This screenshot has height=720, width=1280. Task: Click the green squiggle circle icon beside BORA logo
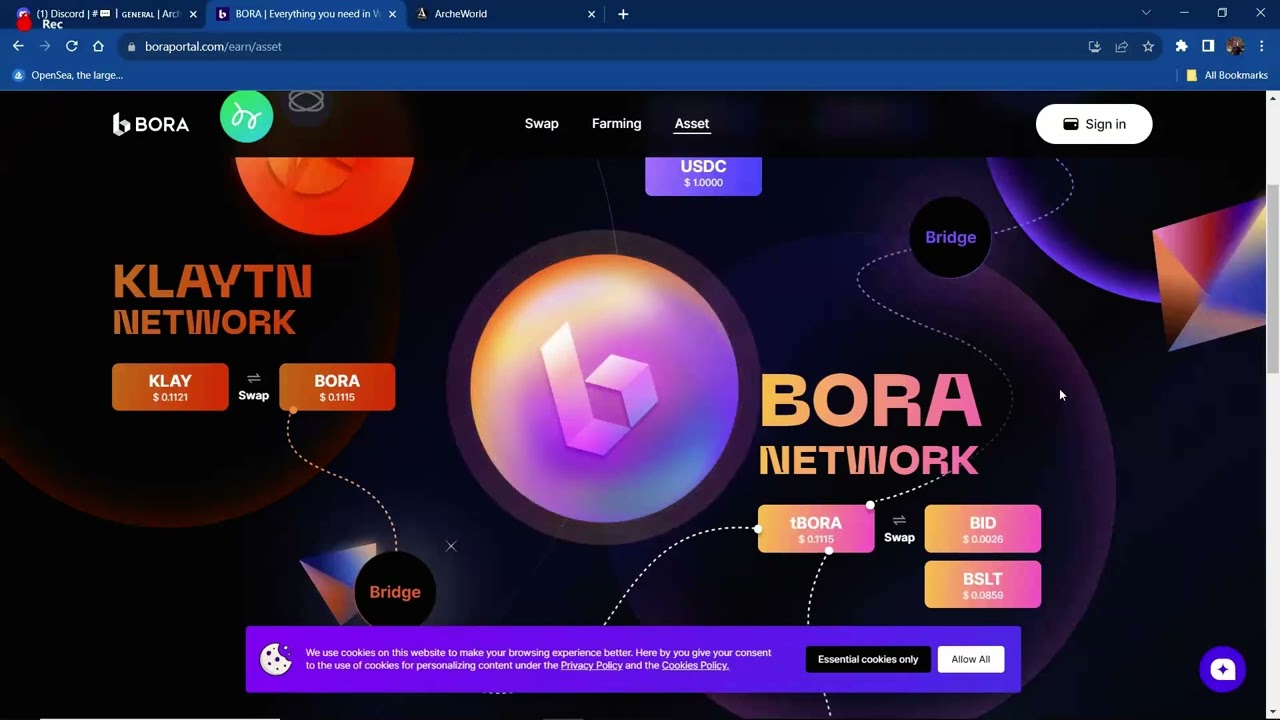(246, 116)
